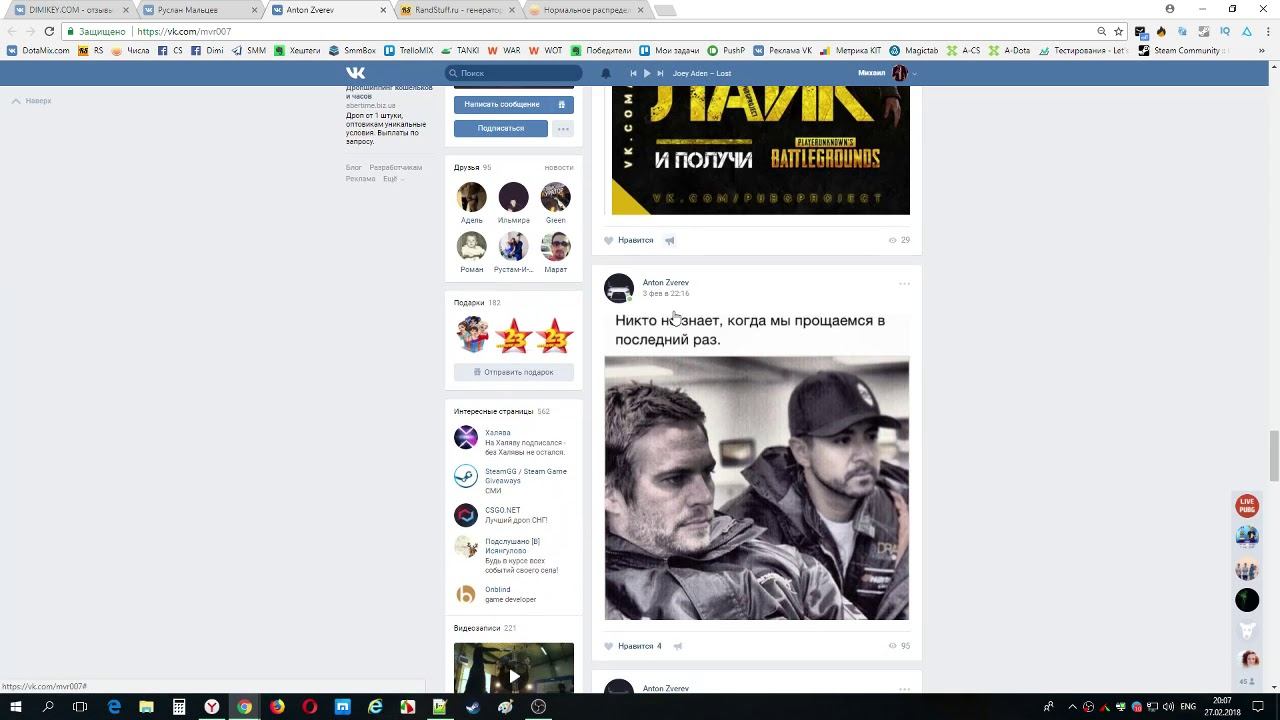Switch to the Руслан Мальцев tab
Screen dimensions: 1280x720
tap(198, 10)
